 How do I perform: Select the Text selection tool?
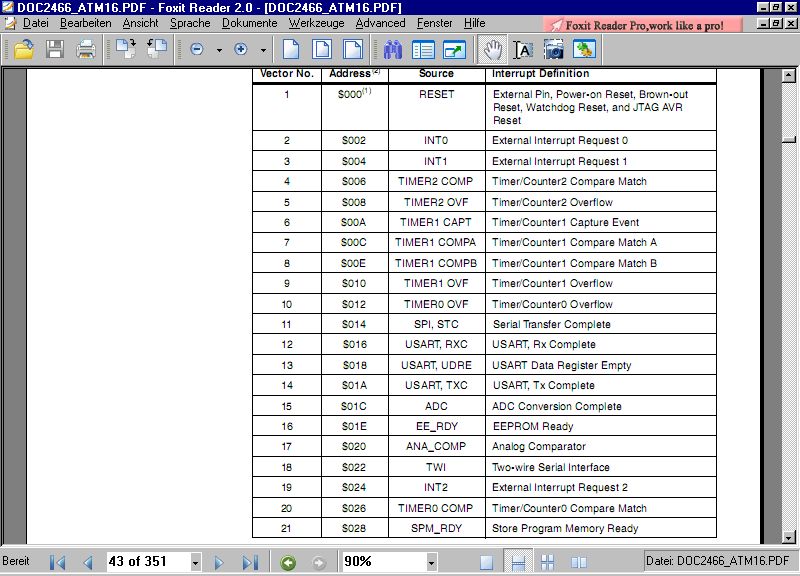tap(523, 49)
